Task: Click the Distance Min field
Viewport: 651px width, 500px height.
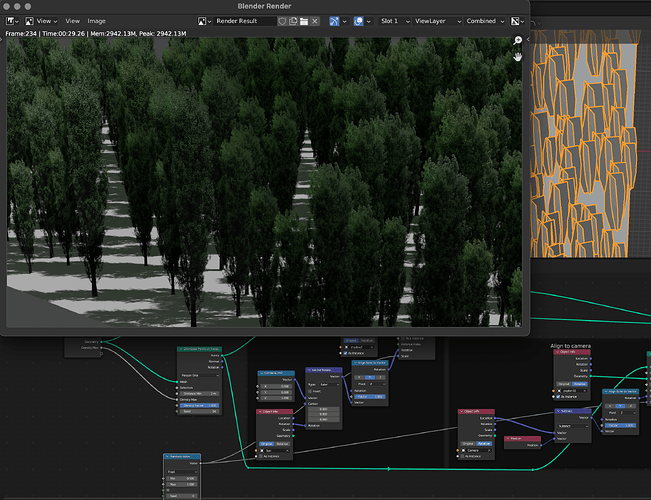Action: coord(200,393)
